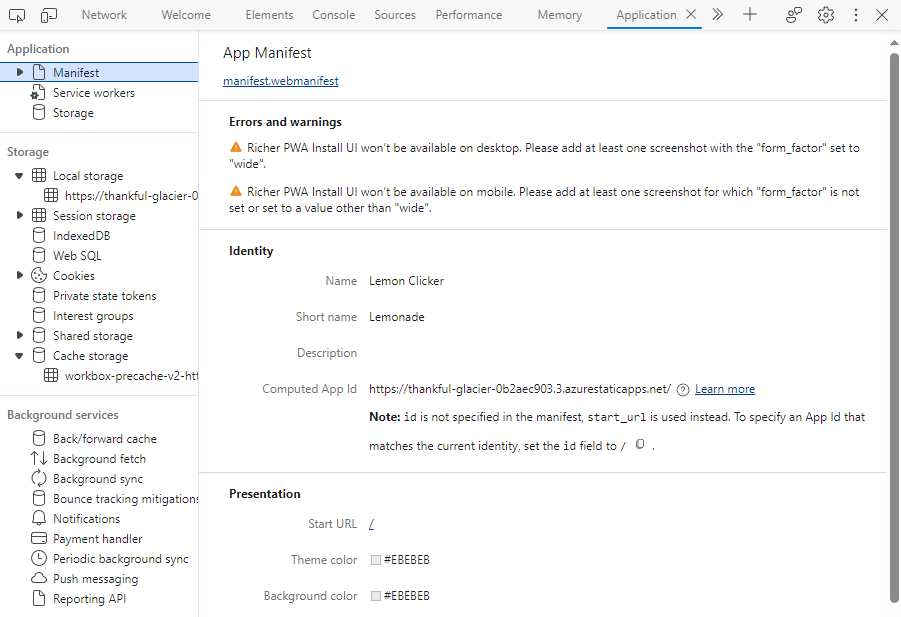Click the Bounce tracking mitigations icon
This screenshot has width=901, height=617.
click(38, 499)
